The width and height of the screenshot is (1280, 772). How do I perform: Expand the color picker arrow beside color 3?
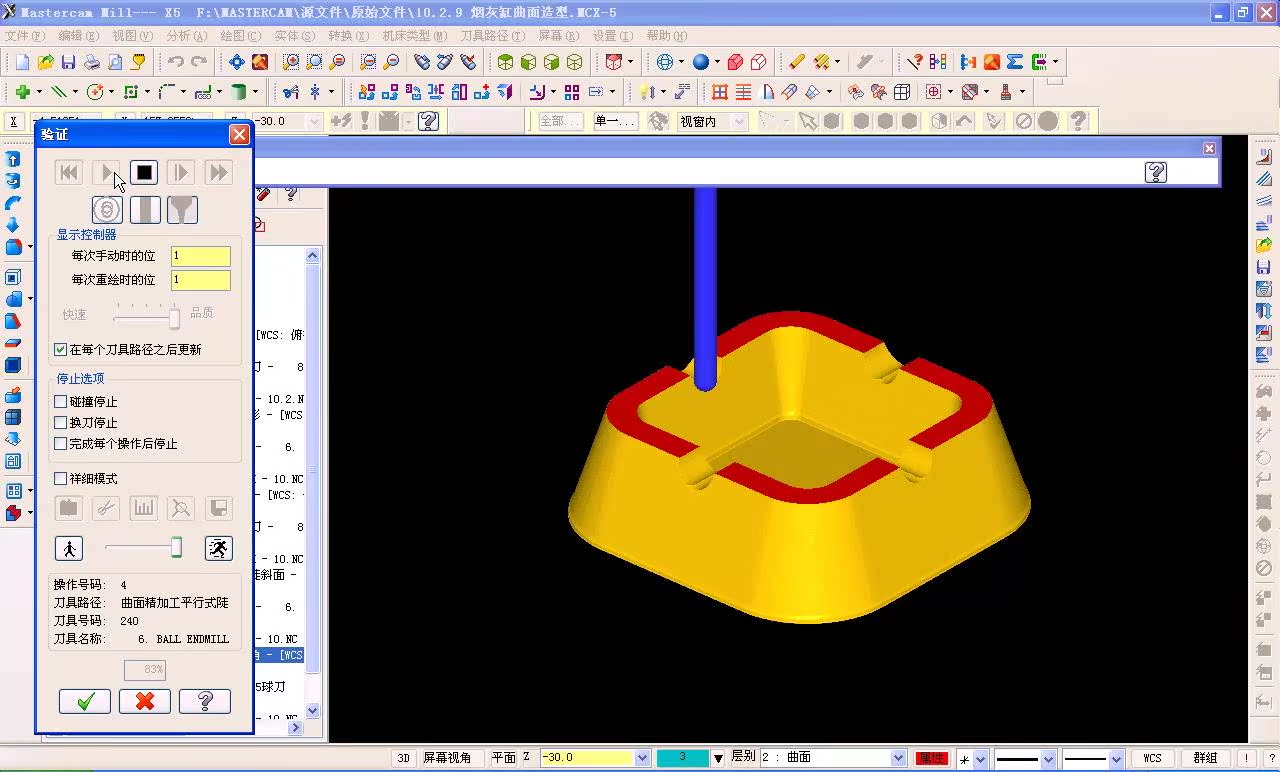coord(718,758)
